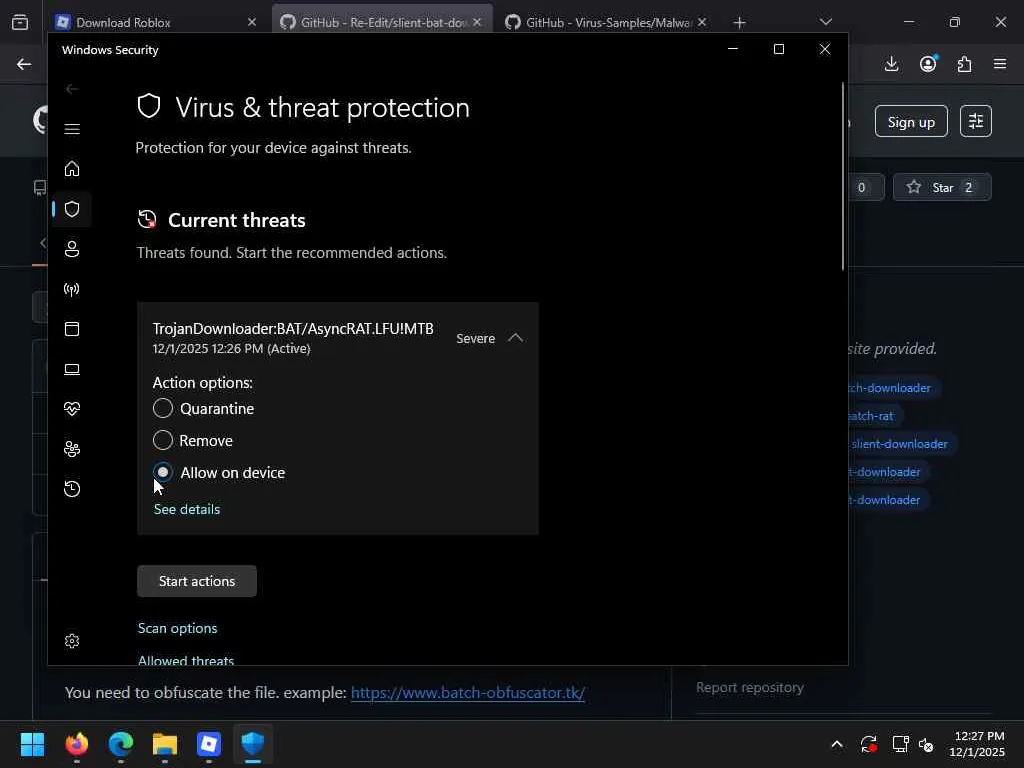Open Account protection person icon in sidebar
Viewport: 1024px width, 768px height.
(72, 249)
